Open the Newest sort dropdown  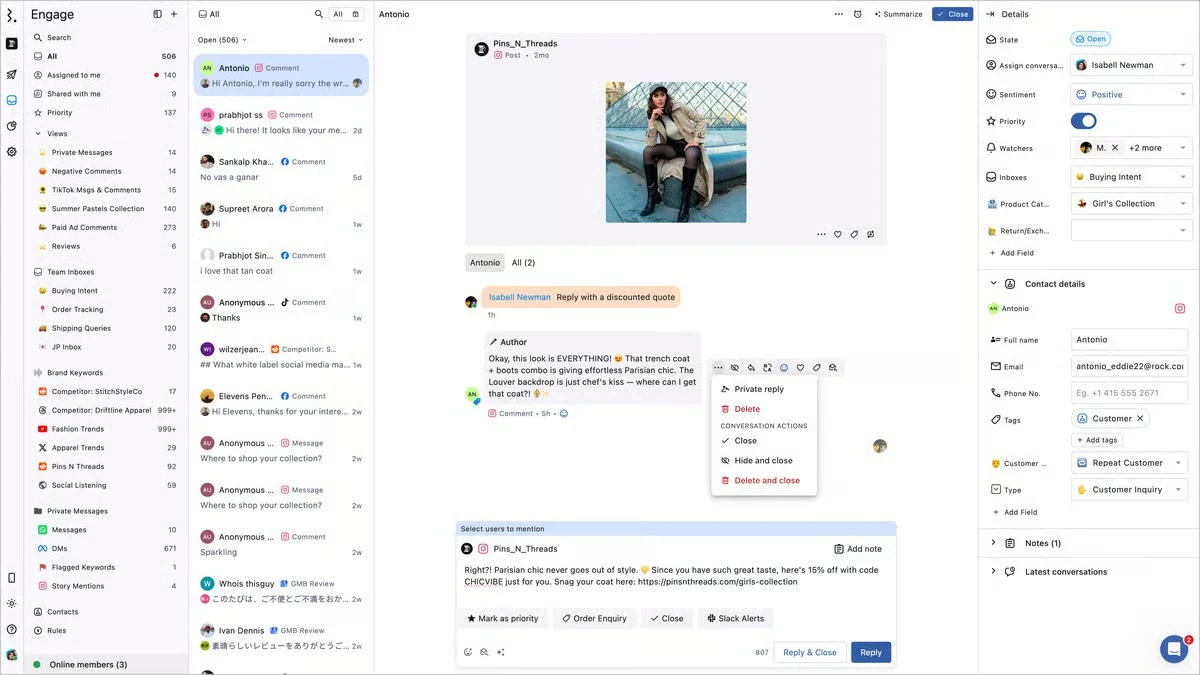click(346, 40)
